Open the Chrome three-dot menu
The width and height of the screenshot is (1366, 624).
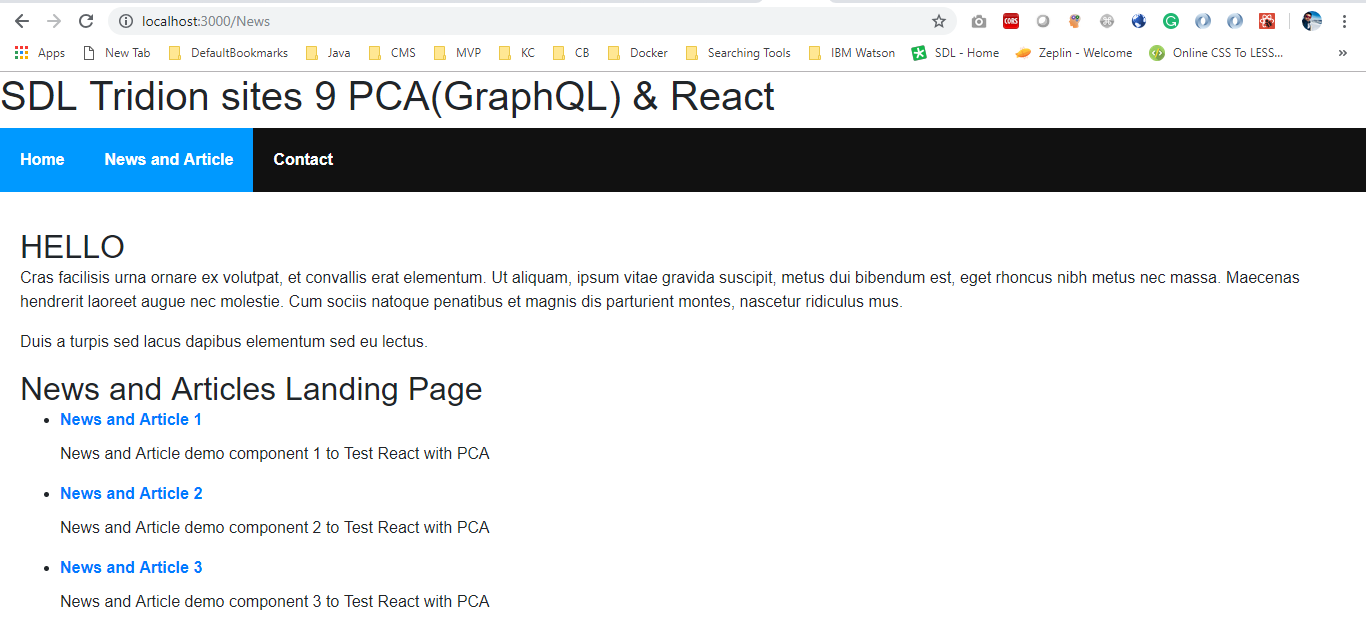tap(1344, 21)
